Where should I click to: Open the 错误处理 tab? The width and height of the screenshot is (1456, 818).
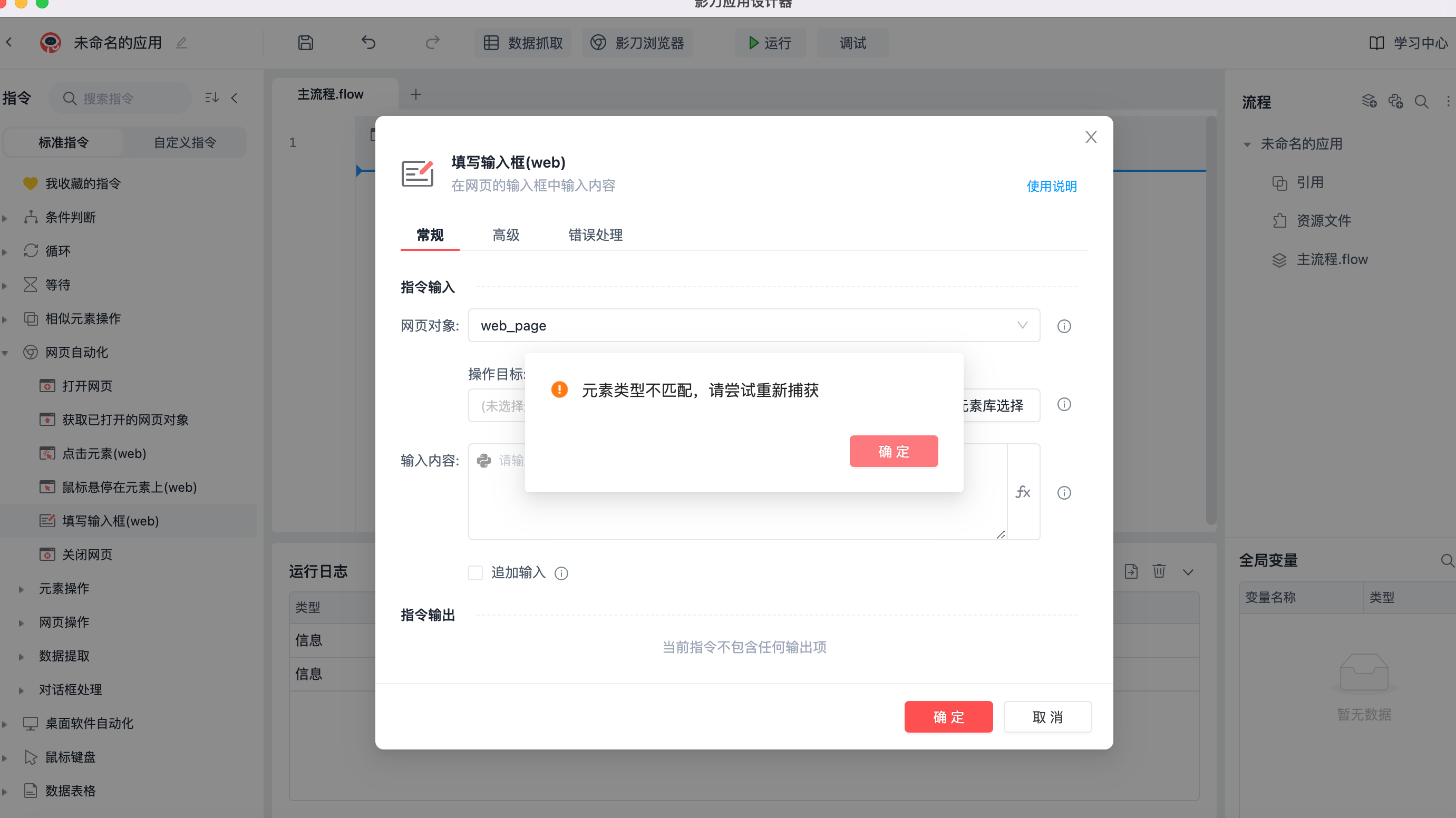tap(595, 235)
